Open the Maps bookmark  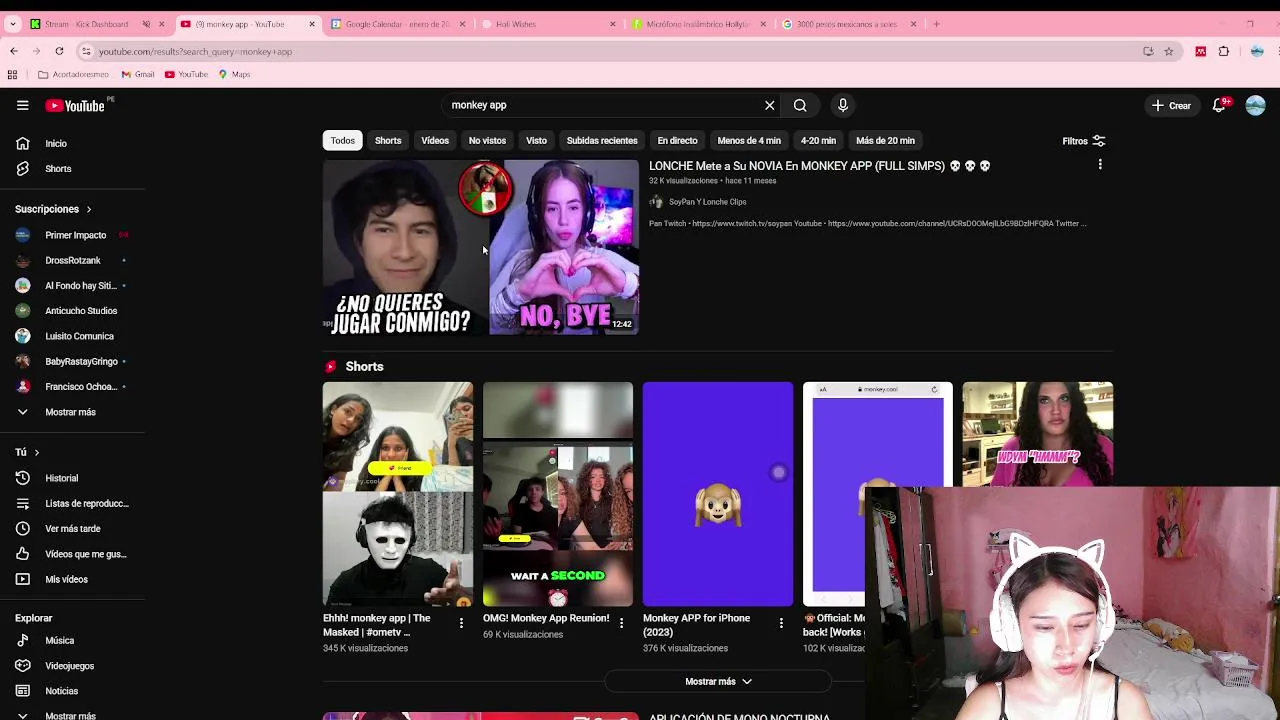(x=234, y=74)
